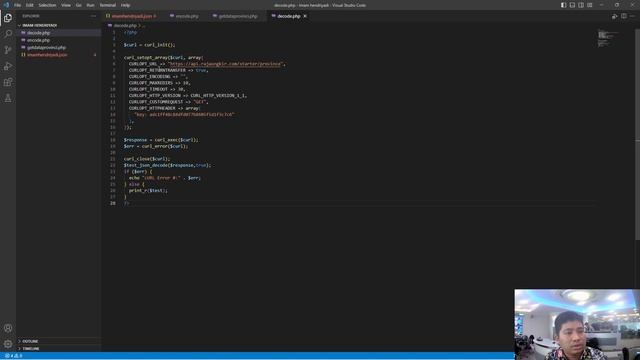Click the VS Code logo in title bar
Viewport: 640px width, 360px height.
click(6, 5)
